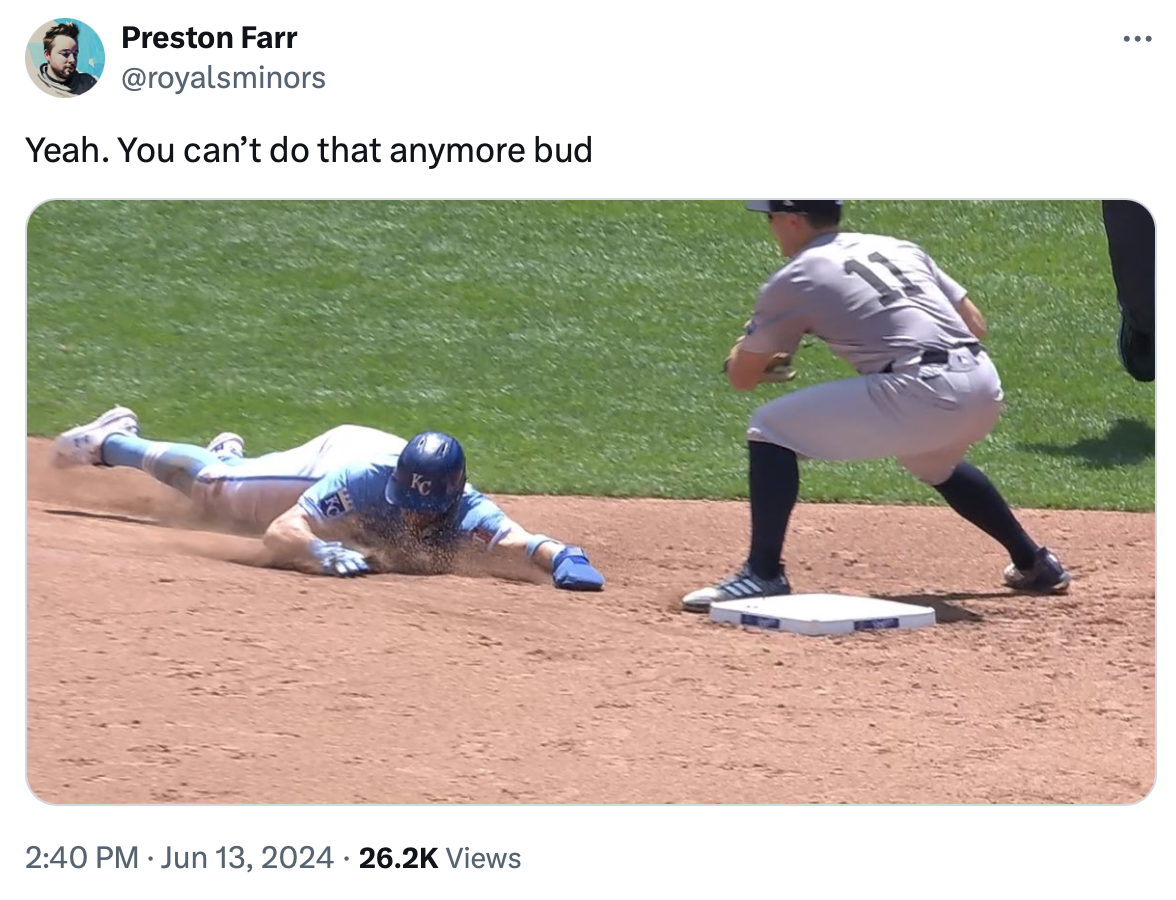Click second base bag in the photo

point(822,613)
